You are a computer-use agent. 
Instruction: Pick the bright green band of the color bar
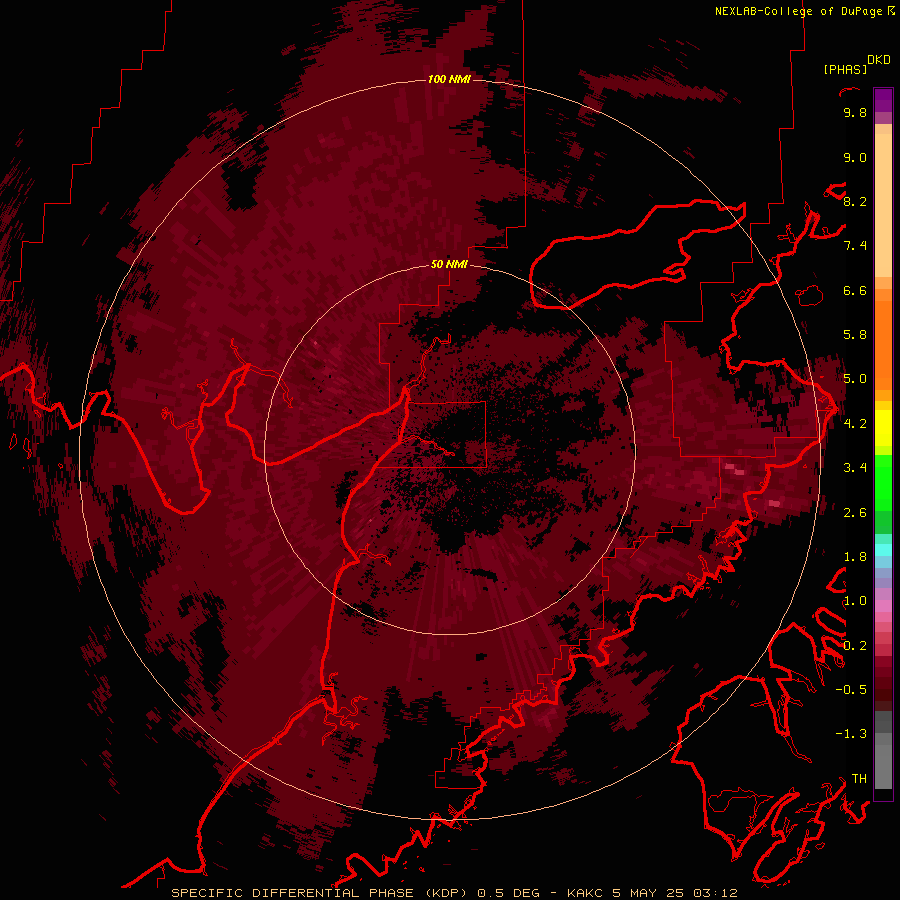(883, 482)
